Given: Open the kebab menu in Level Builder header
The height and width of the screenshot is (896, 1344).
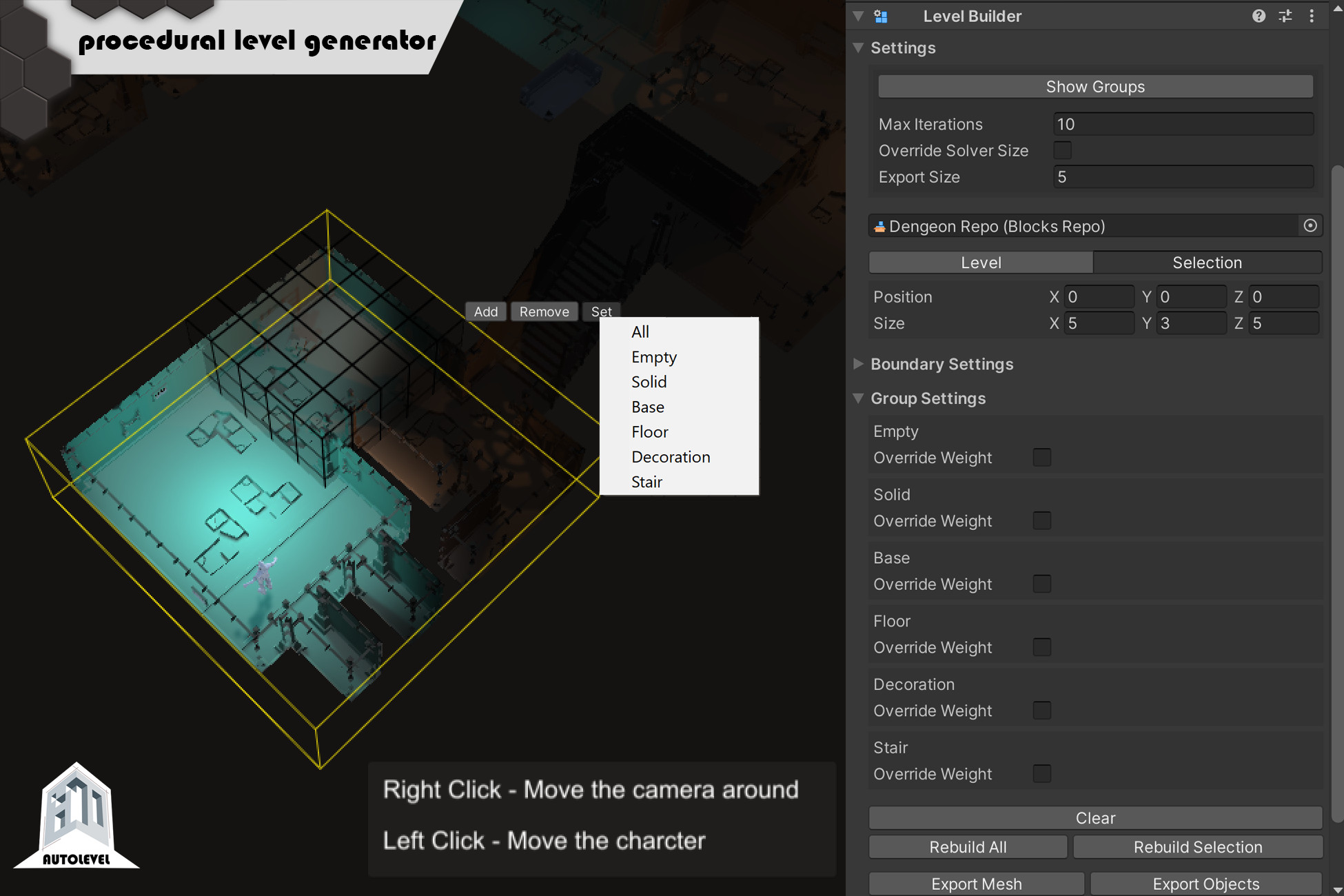Looking at the screenshot, I should click(1312, 16).
